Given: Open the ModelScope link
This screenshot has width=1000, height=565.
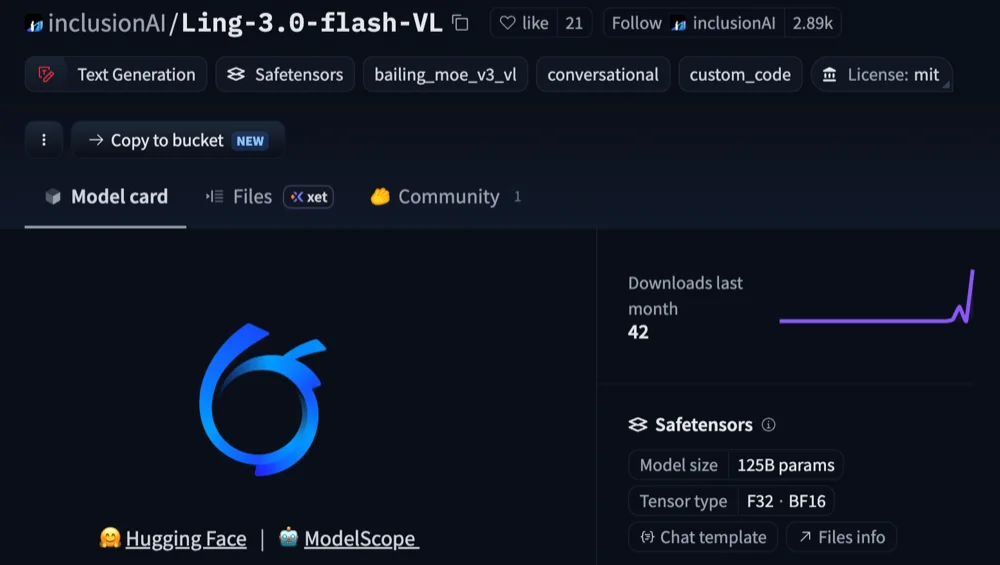Looking at the screenshot, I should pyautogui.click(x=361, y=539).
